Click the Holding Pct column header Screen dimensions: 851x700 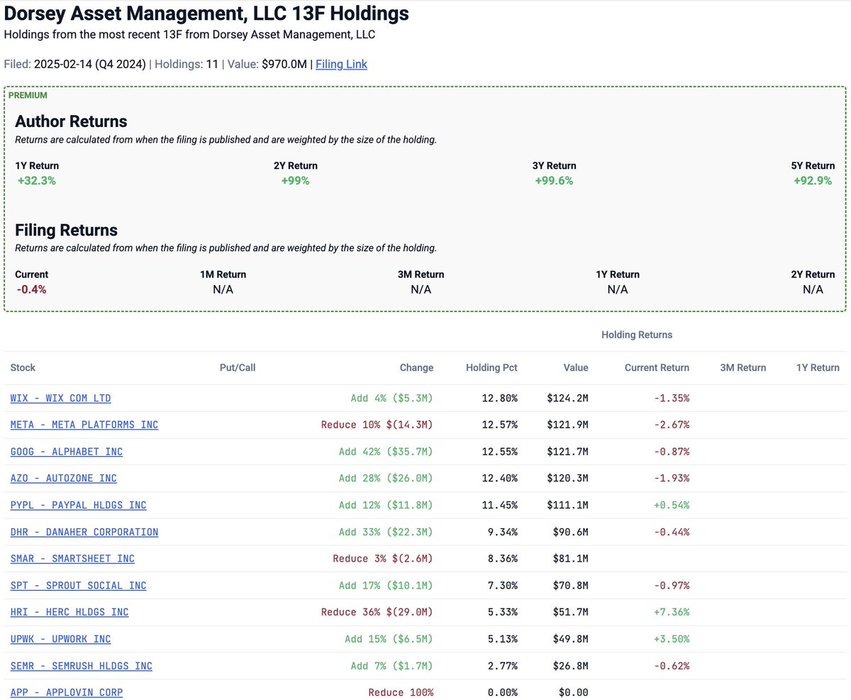point(491,367)
